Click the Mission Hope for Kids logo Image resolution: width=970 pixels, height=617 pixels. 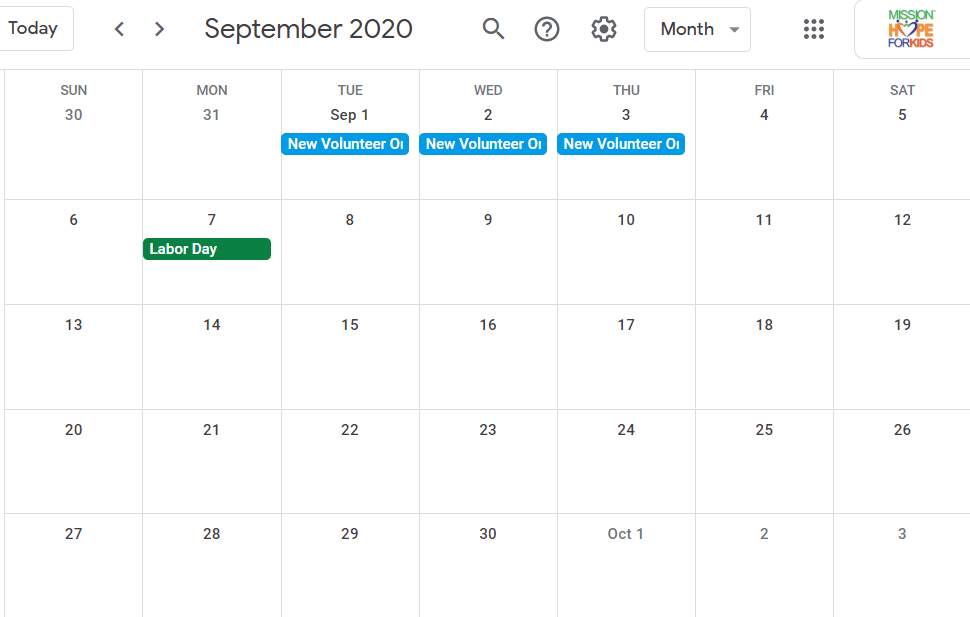click(x=911, y=29)
